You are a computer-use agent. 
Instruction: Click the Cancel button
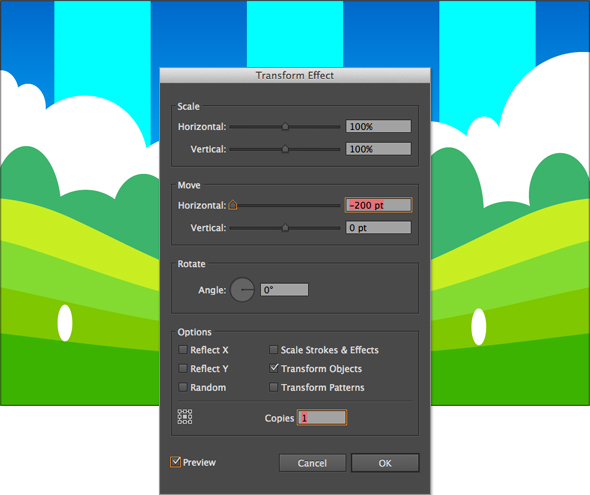pyautogui.click(x=312, y=463)
